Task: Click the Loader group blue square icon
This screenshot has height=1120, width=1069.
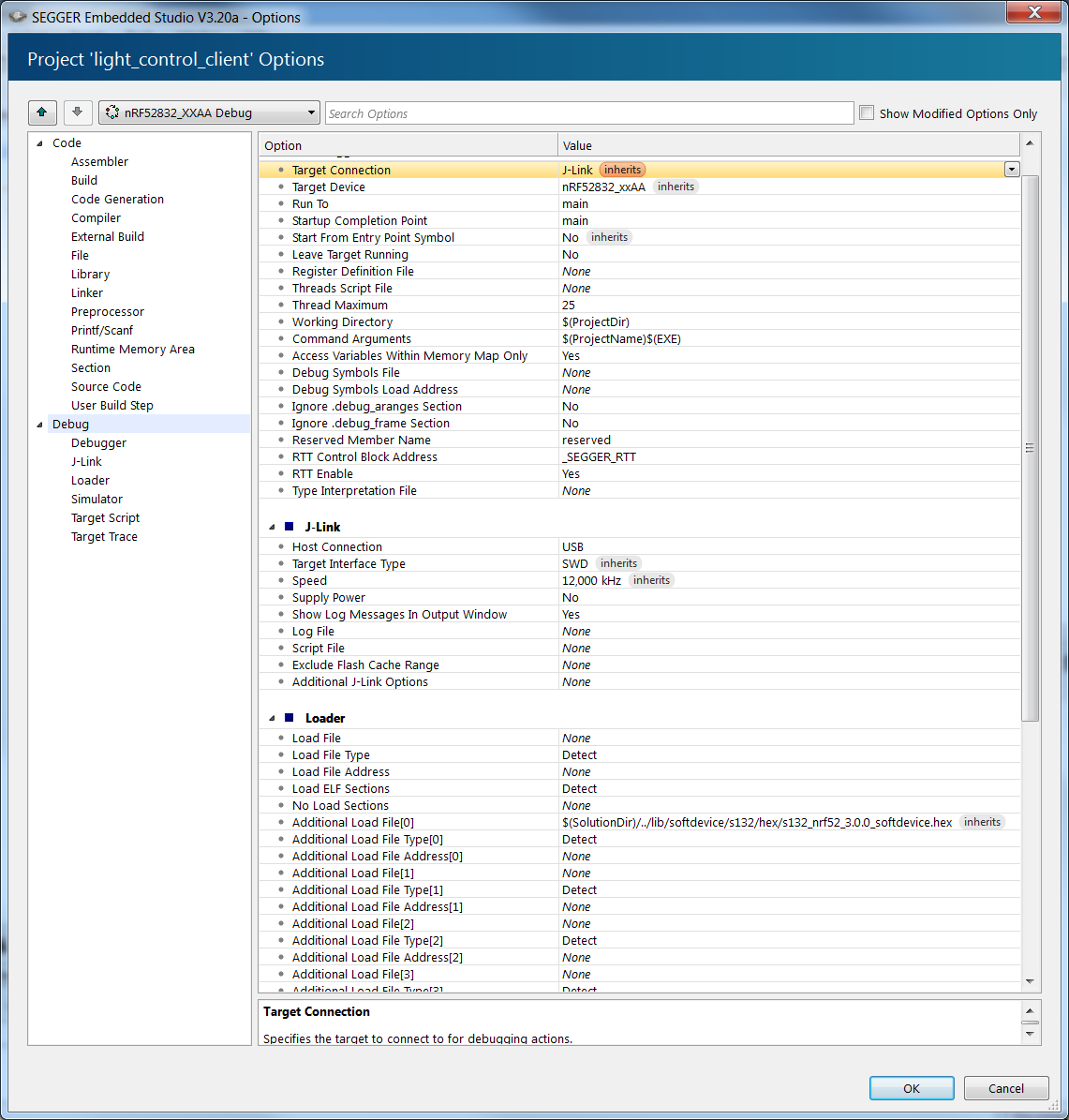Action: [x=290, y=718]
